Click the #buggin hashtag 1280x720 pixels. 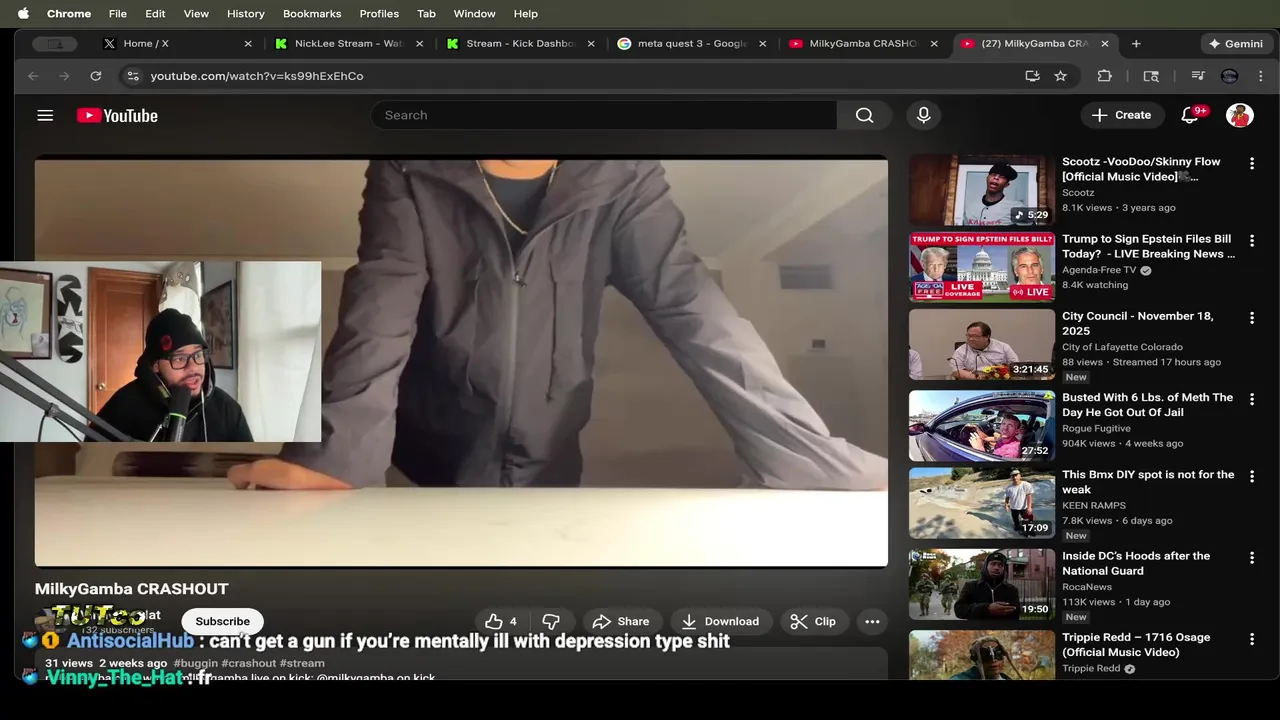click(195, 663)
